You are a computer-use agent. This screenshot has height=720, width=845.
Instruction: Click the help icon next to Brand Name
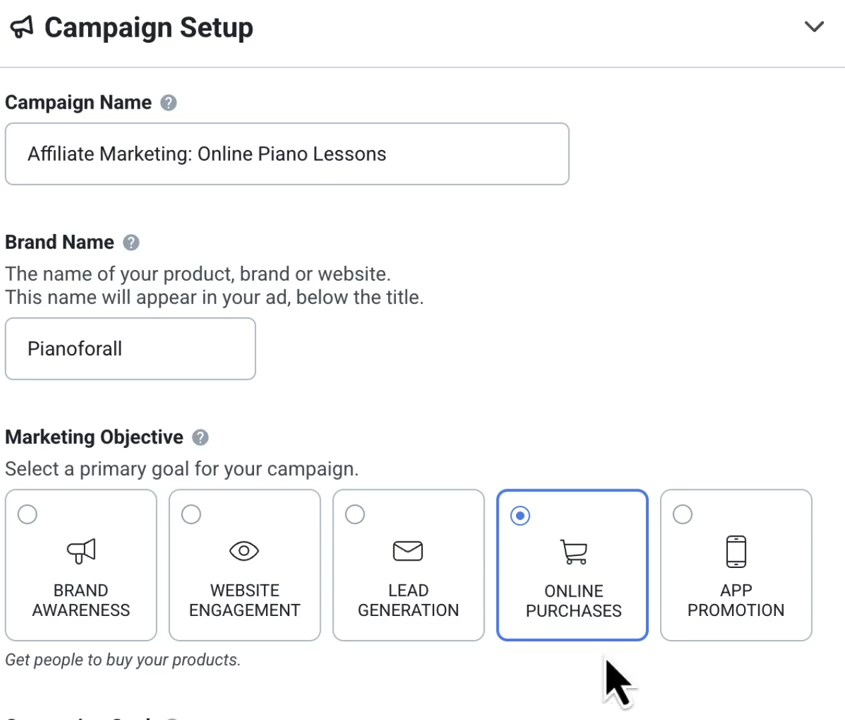131,242
